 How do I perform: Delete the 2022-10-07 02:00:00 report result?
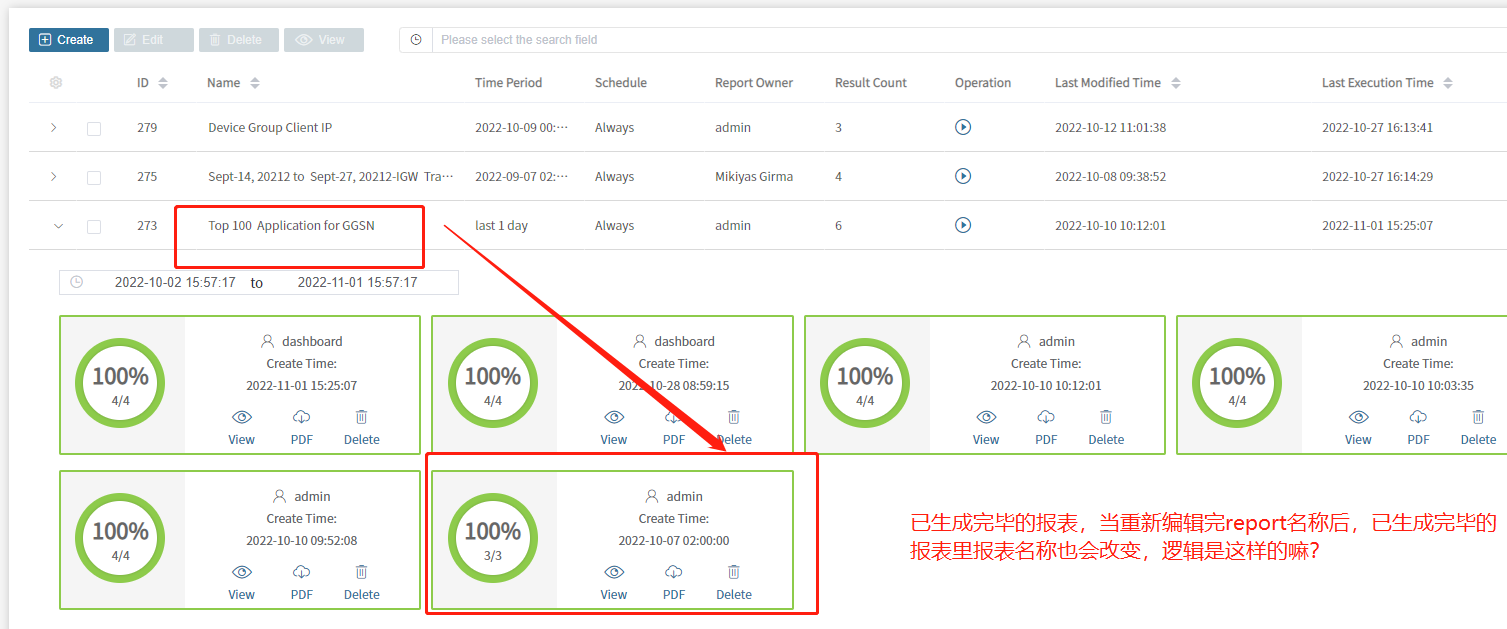click(x=733, y=572)
